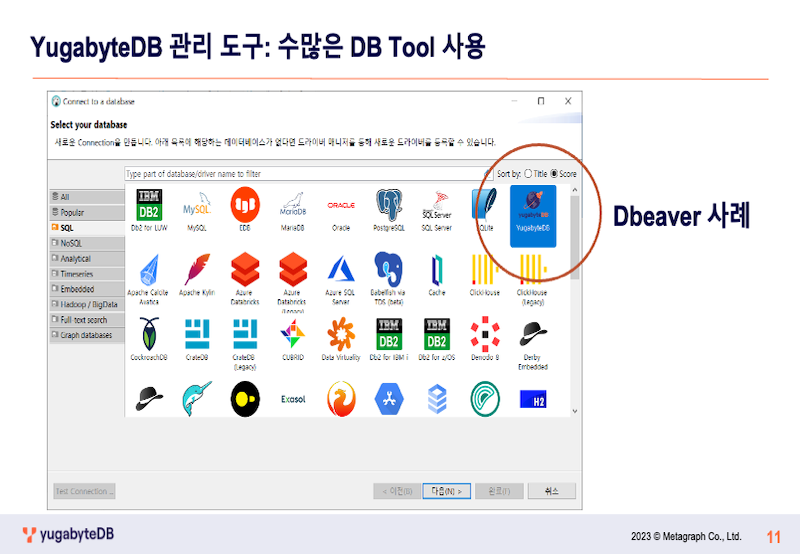Select the blue narwhal database icon

click(196, 399)
